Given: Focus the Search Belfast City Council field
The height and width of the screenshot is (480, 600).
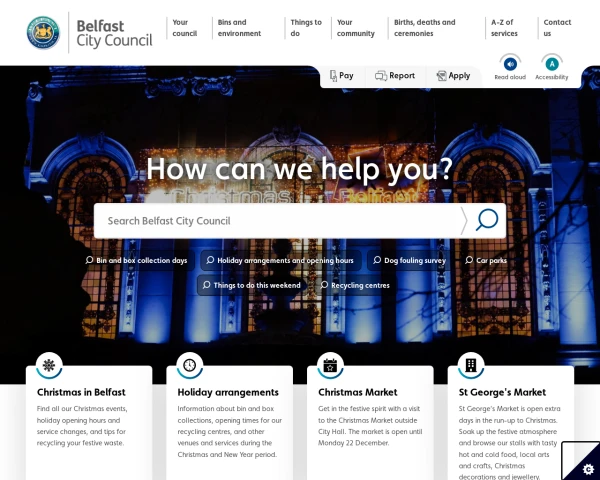Looking at the screenshot, I should coord(277,221).
